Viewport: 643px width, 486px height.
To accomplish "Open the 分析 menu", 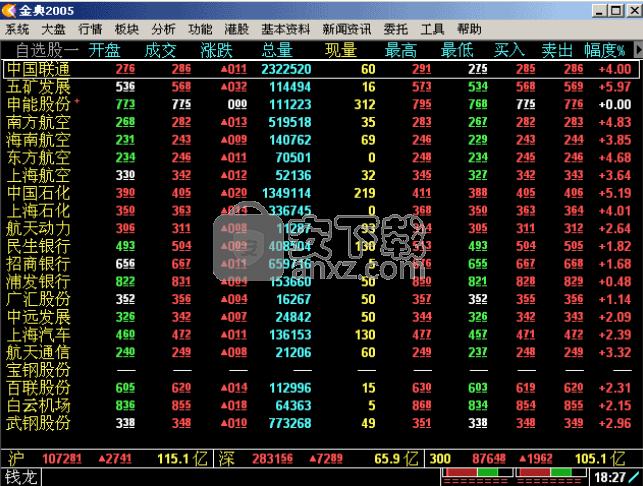I will coord(163,29).
